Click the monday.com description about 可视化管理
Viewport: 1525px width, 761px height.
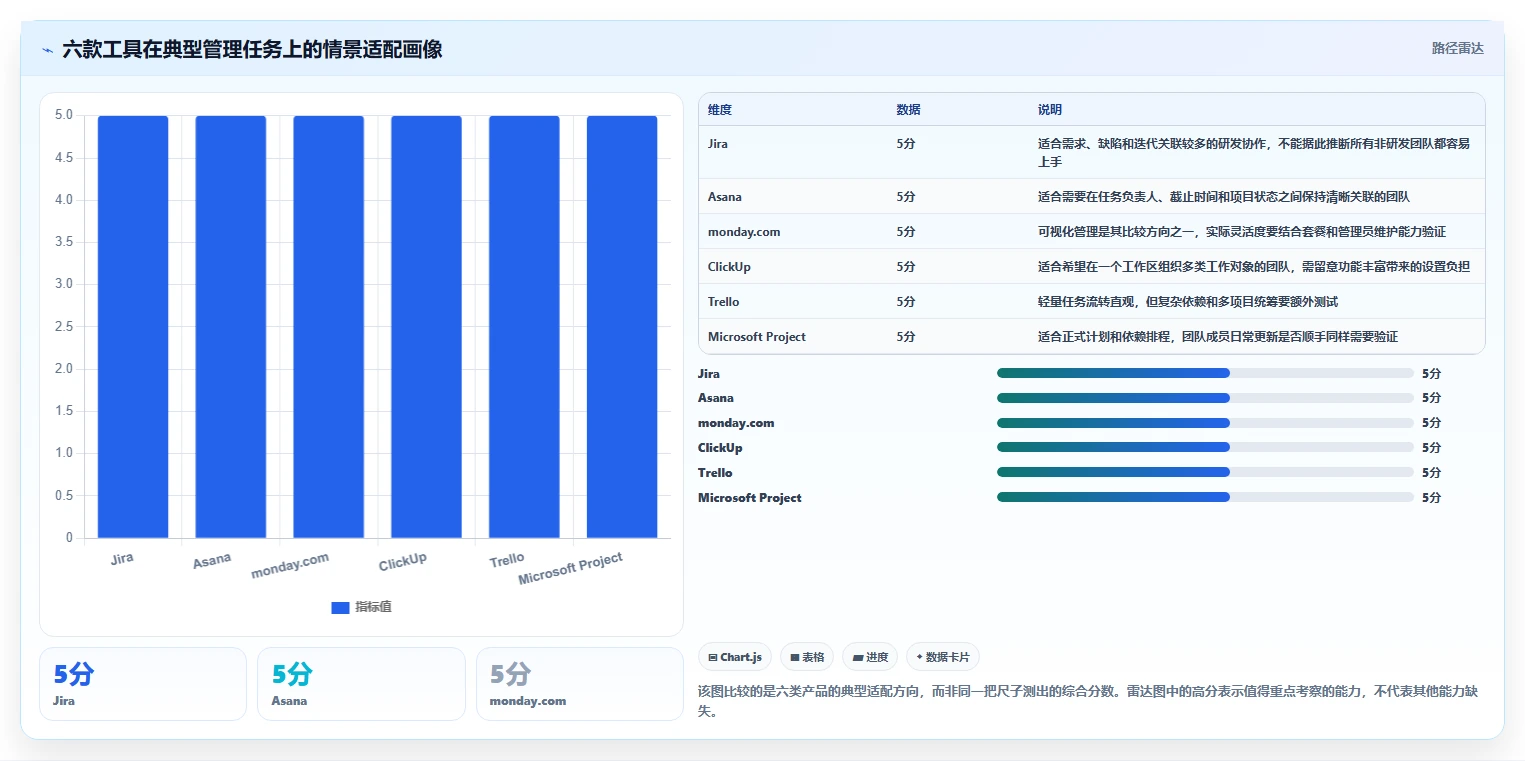click(x=1242, y=232)
